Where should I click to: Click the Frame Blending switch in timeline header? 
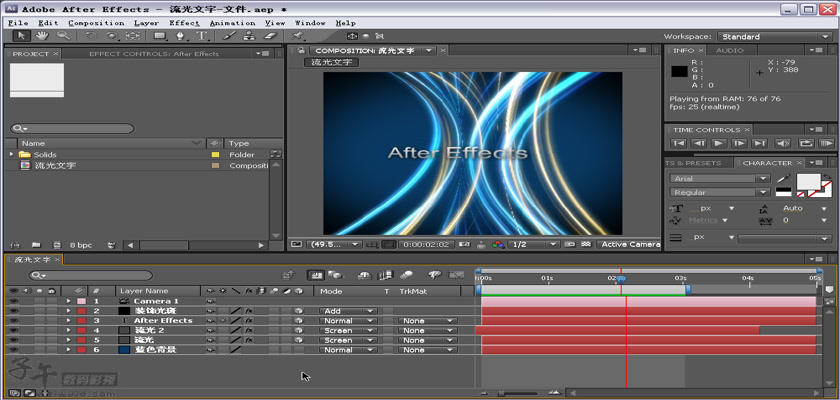pos(385,275)
